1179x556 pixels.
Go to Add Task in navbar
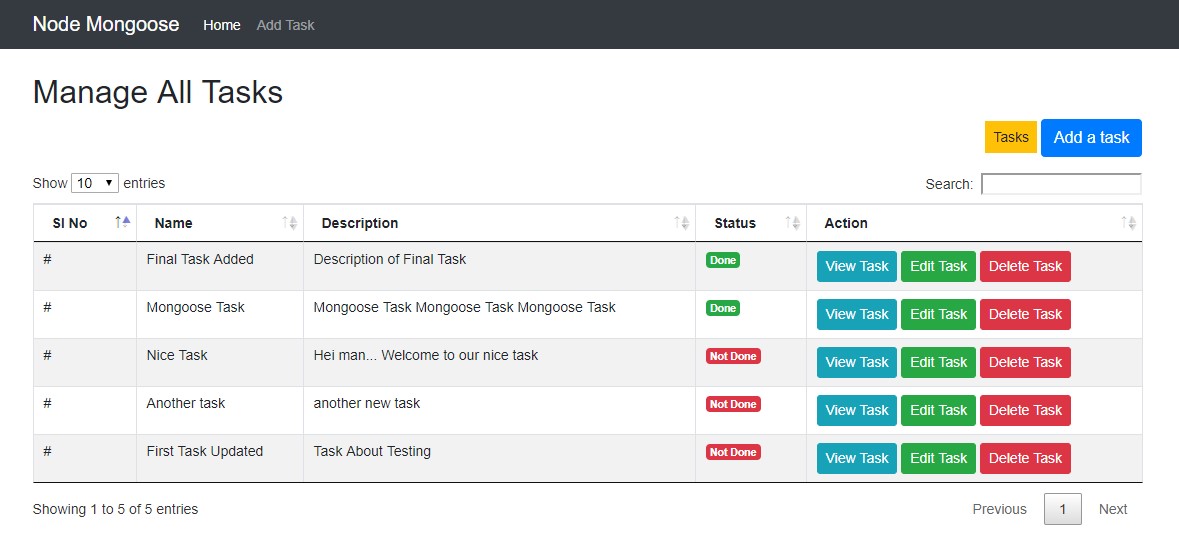[x=285, y=25]
